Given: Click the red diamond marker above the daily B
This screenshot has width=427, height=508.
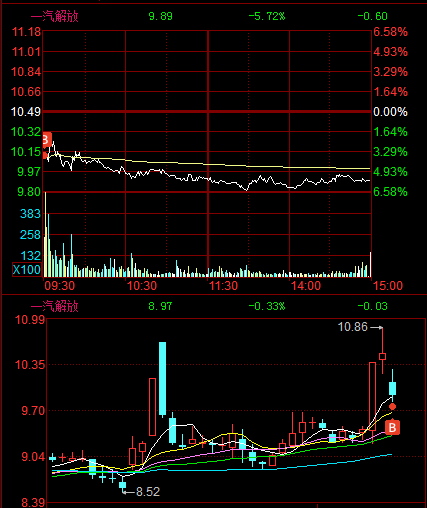Looking at the screenshot, I should (392, 406).
